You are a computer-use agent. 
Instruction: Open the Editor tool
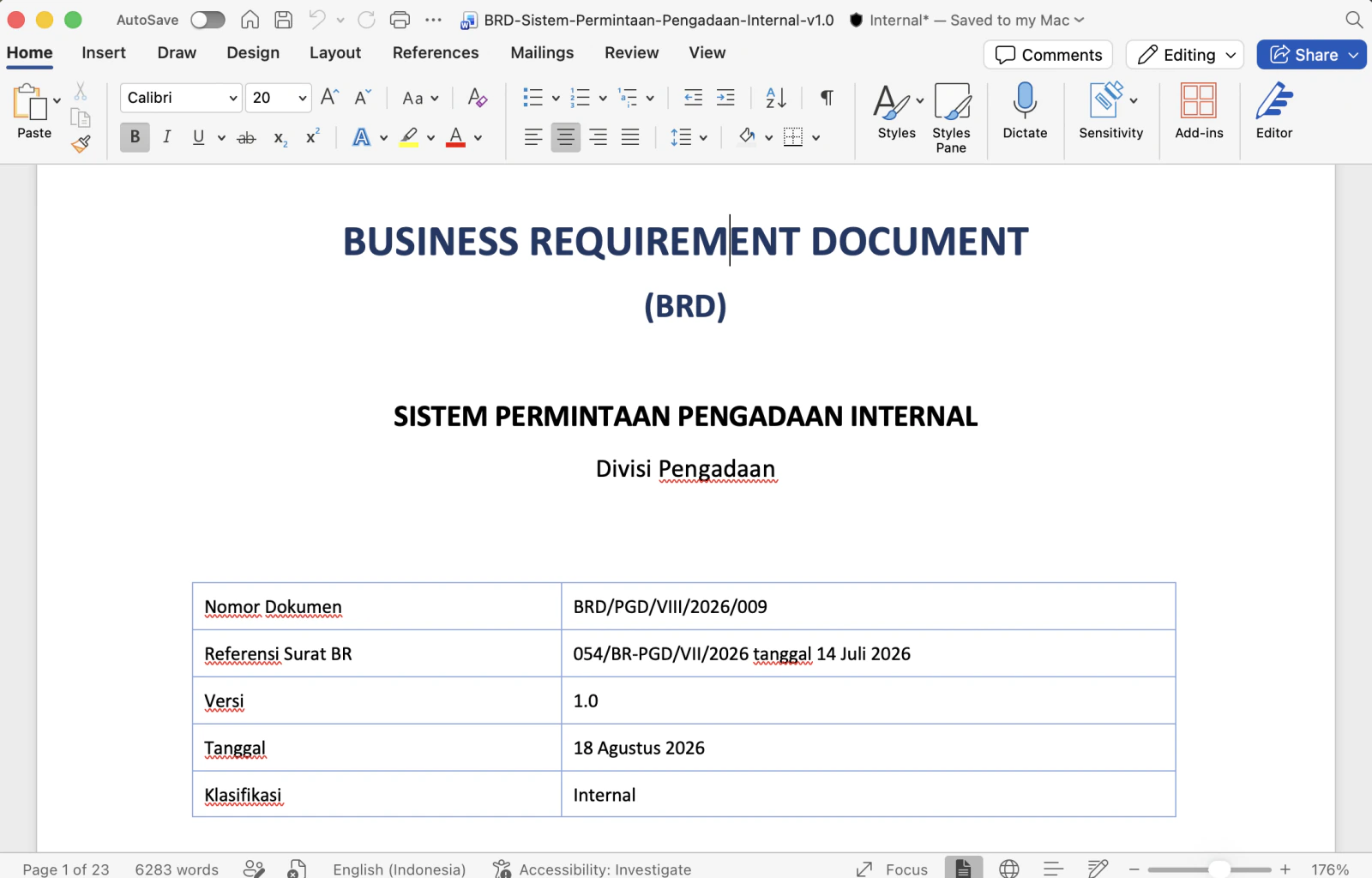pyautogui.click(x=1274, y=111)
